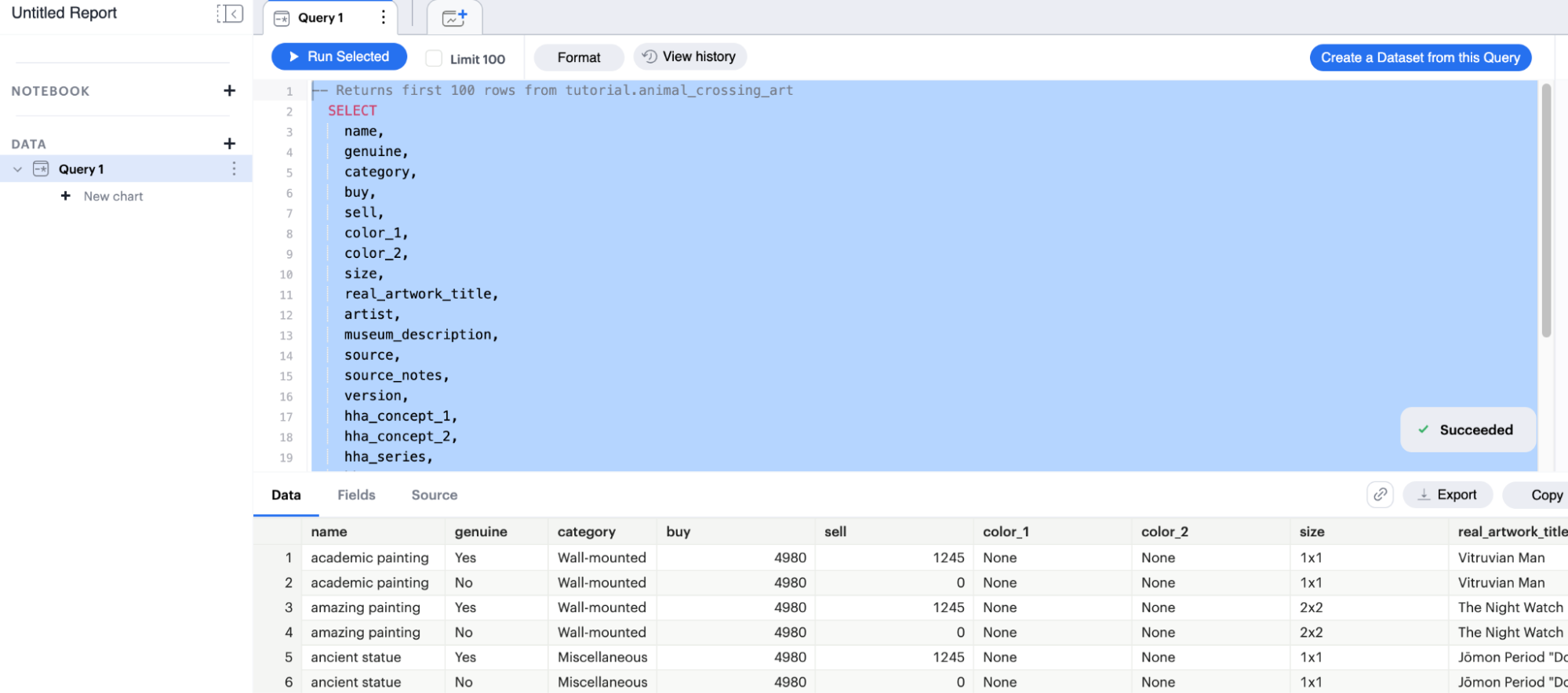Viewport: 1568px width, 693px height.
Task: Select the Data results tab
Action: click(x=286, y=495)
